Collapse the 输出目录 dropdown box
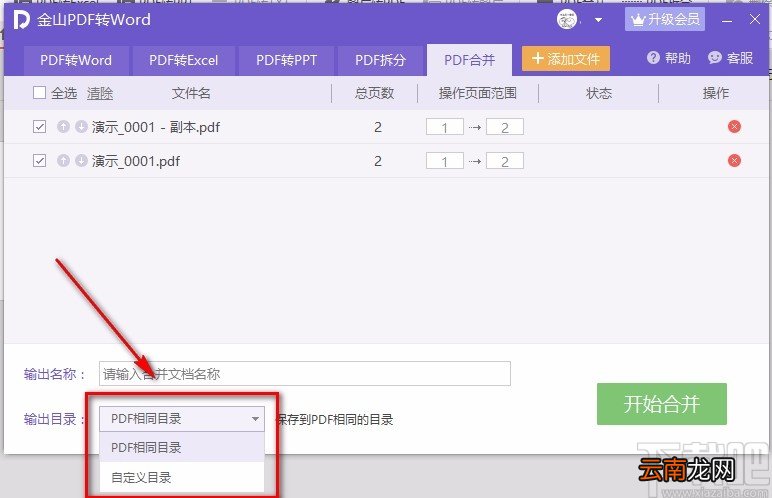 (x=182, y=419)
